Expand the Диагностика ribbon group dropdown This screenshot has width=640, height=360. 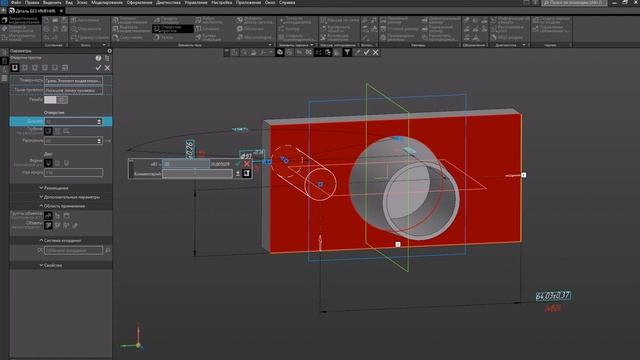click(524, 45)
